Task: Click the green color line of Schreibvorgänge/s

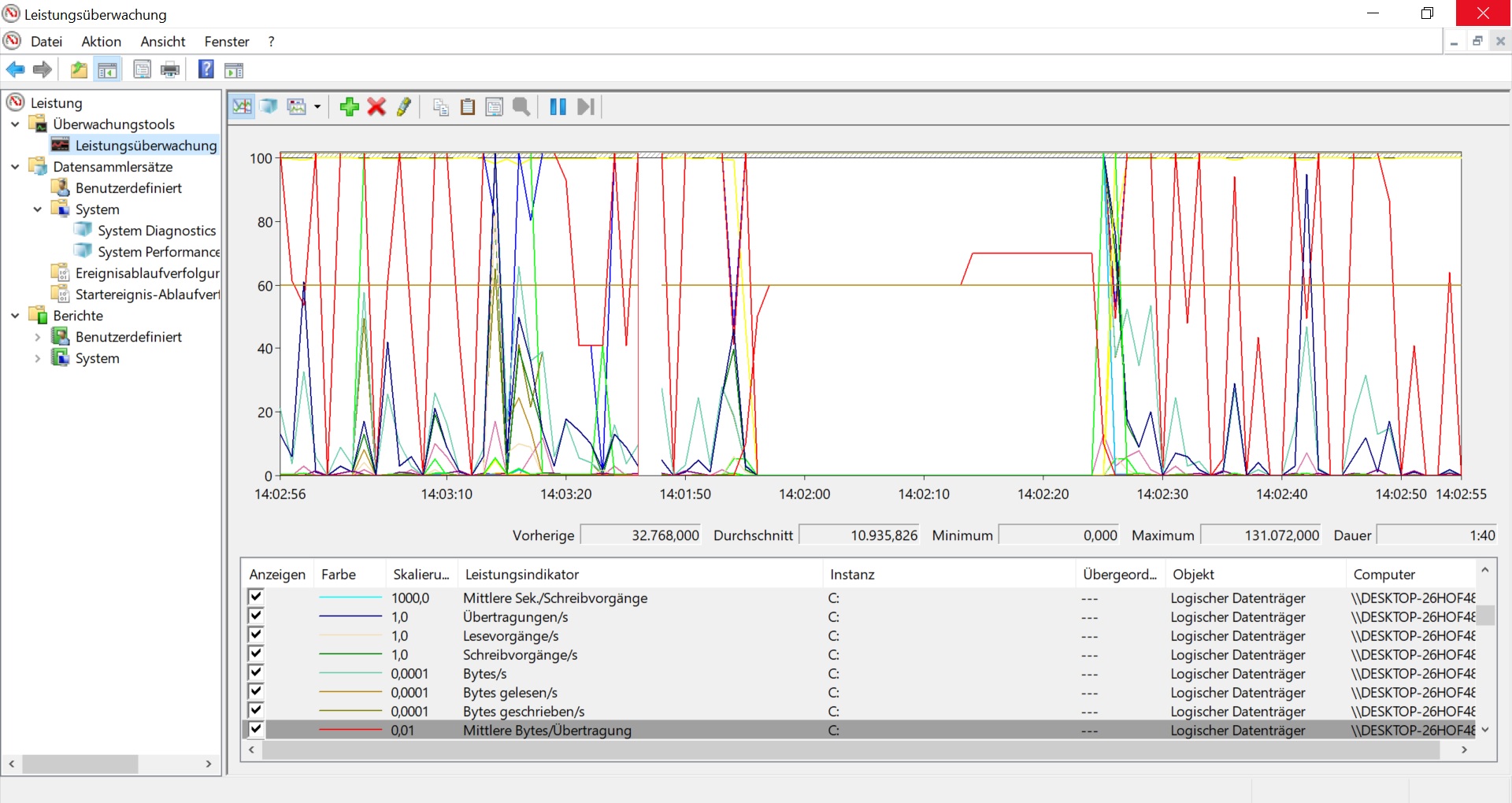Action: [350, 655]
